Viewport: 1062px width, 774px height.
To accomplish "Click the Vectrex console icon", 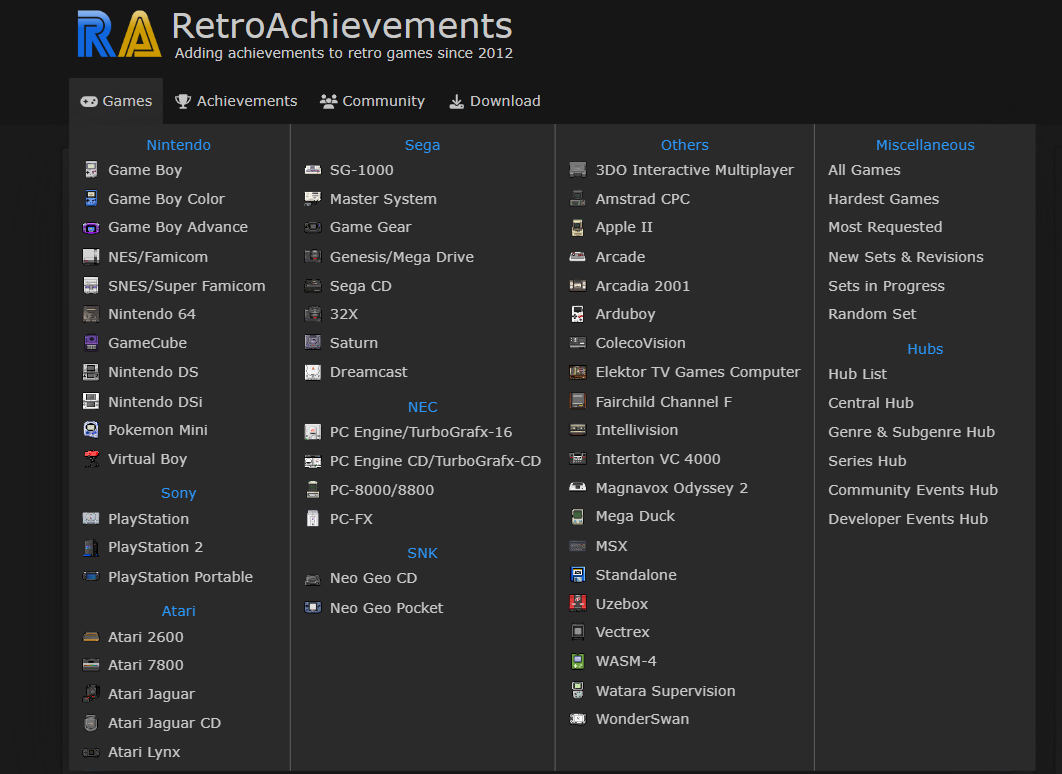I will pyautogui.click(x=577, y=632).
